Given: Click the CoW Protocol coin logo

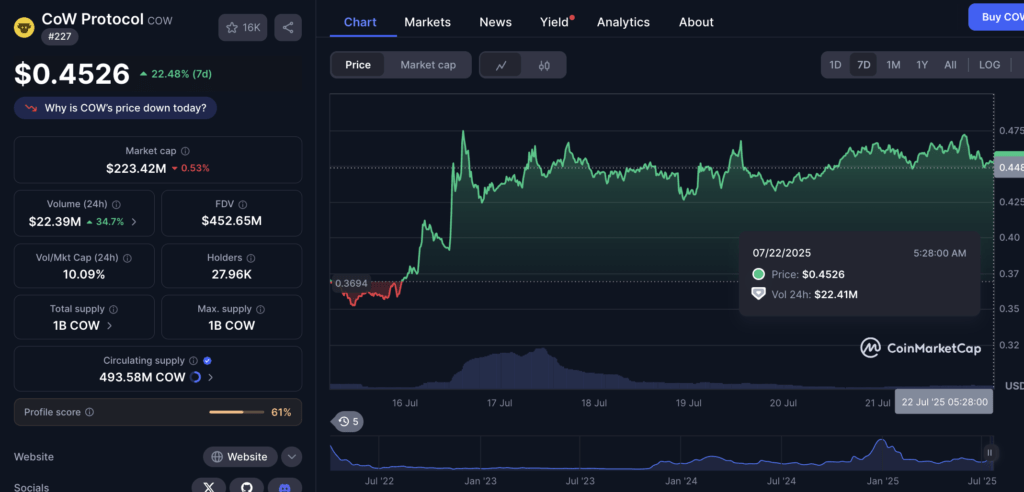Looking at the screenshot, I should tap(24, 28).
